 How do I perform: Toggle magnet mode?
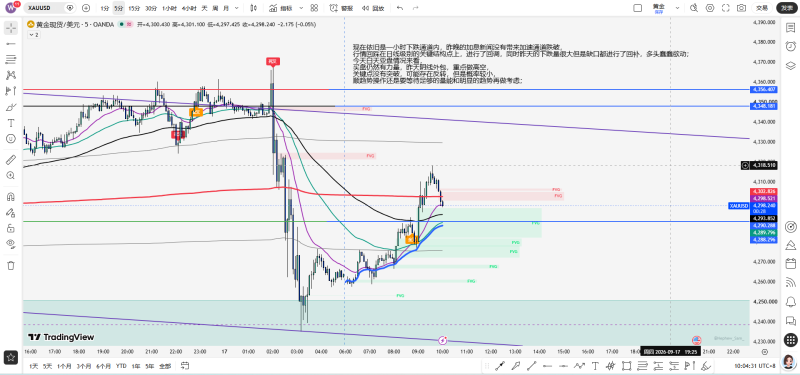[x=10, y=196]
